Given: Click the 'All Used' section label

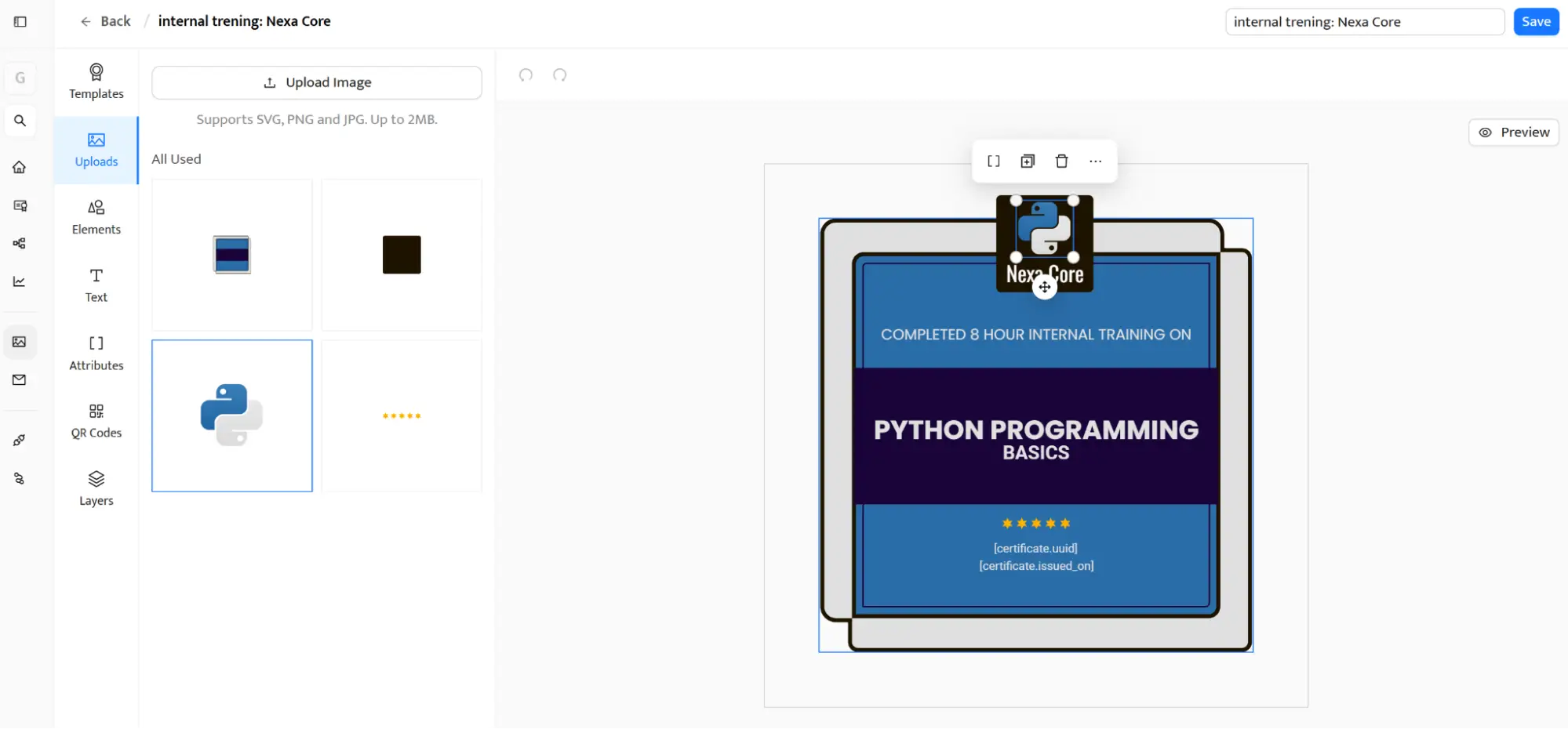Looking at the screenshot, I should 176,159.
